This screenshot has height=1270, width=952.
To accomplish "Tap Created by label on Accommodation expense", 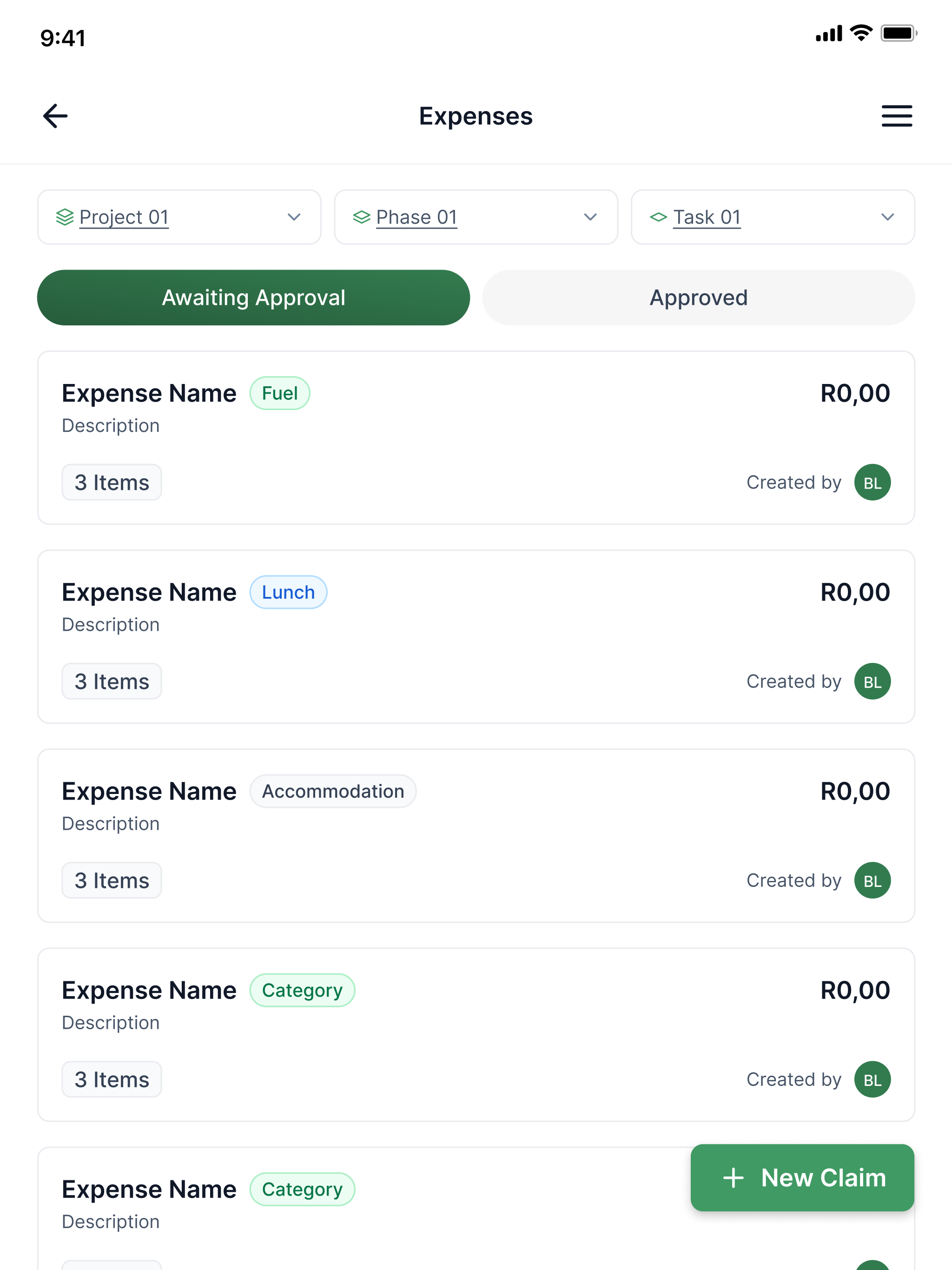I will click(x=793, y=880).
